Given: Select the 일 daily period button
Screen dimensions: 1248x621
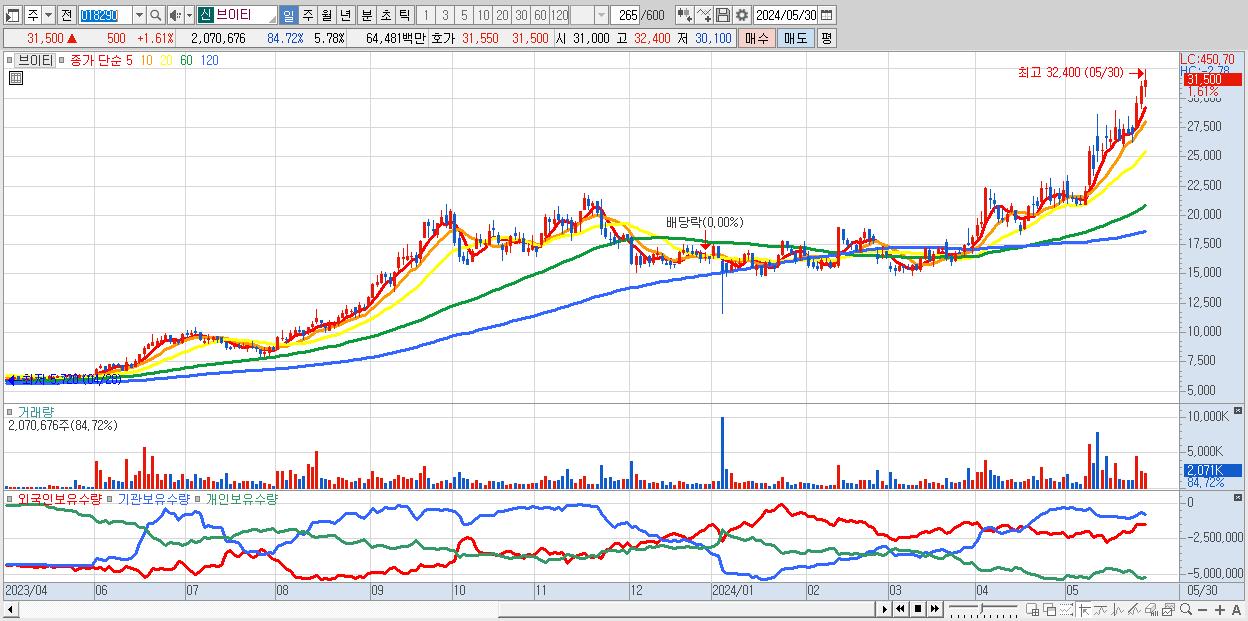Looking at the screenshot, I should click(288, 15).
